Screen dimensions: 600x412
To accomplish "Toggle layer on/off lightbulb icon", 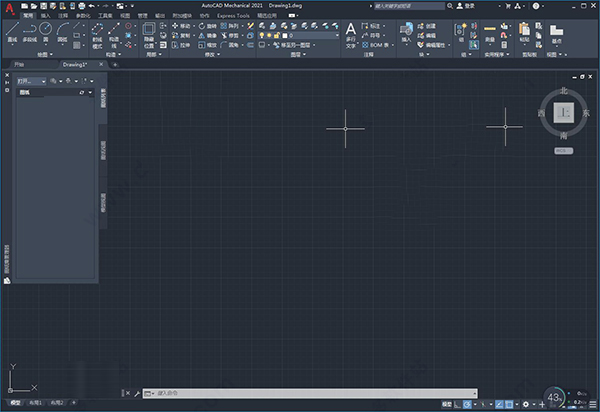I will point(262,36).
